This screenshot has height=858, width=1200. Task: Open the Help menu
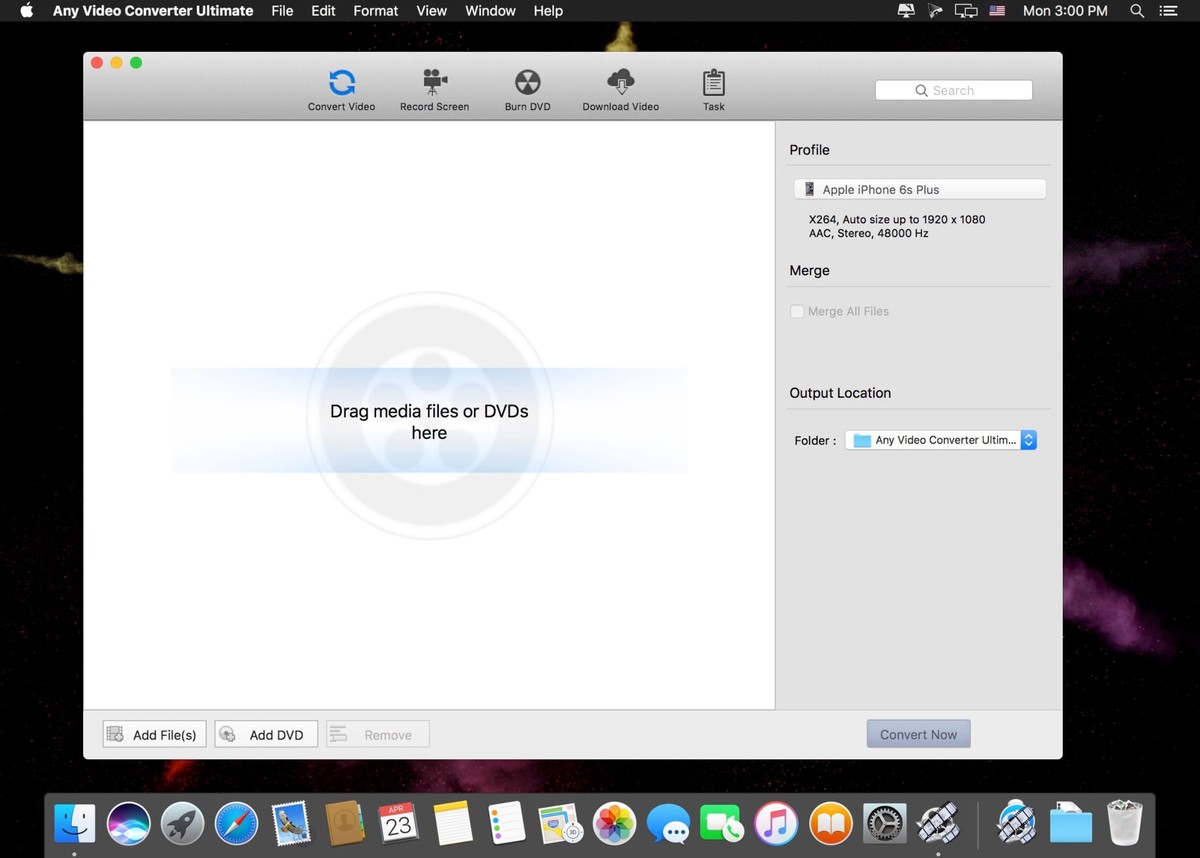click(548, 11)
